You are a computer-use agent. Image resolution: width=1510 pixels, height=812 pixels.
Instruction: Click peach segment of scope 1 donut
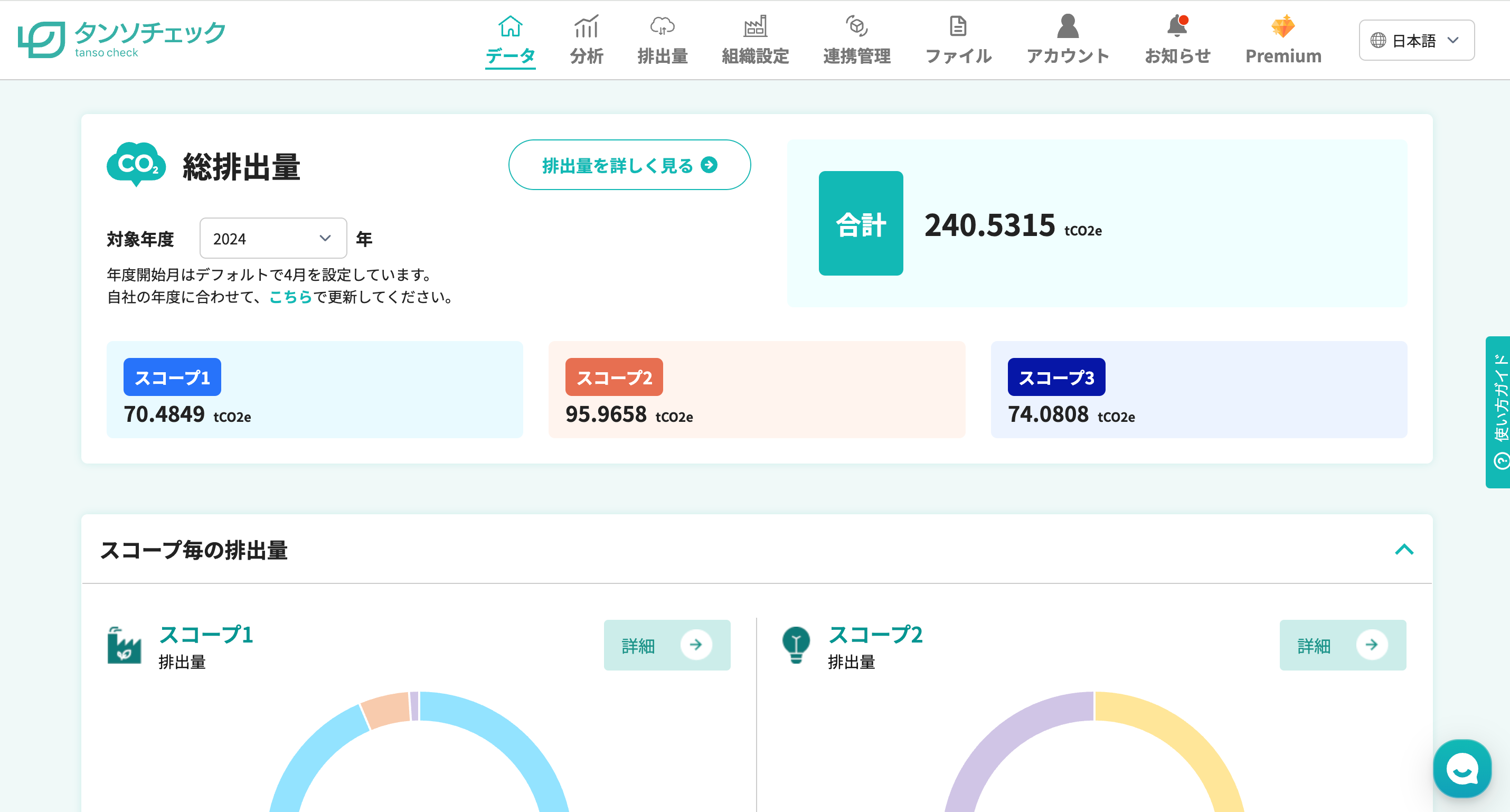coord(386,710)
